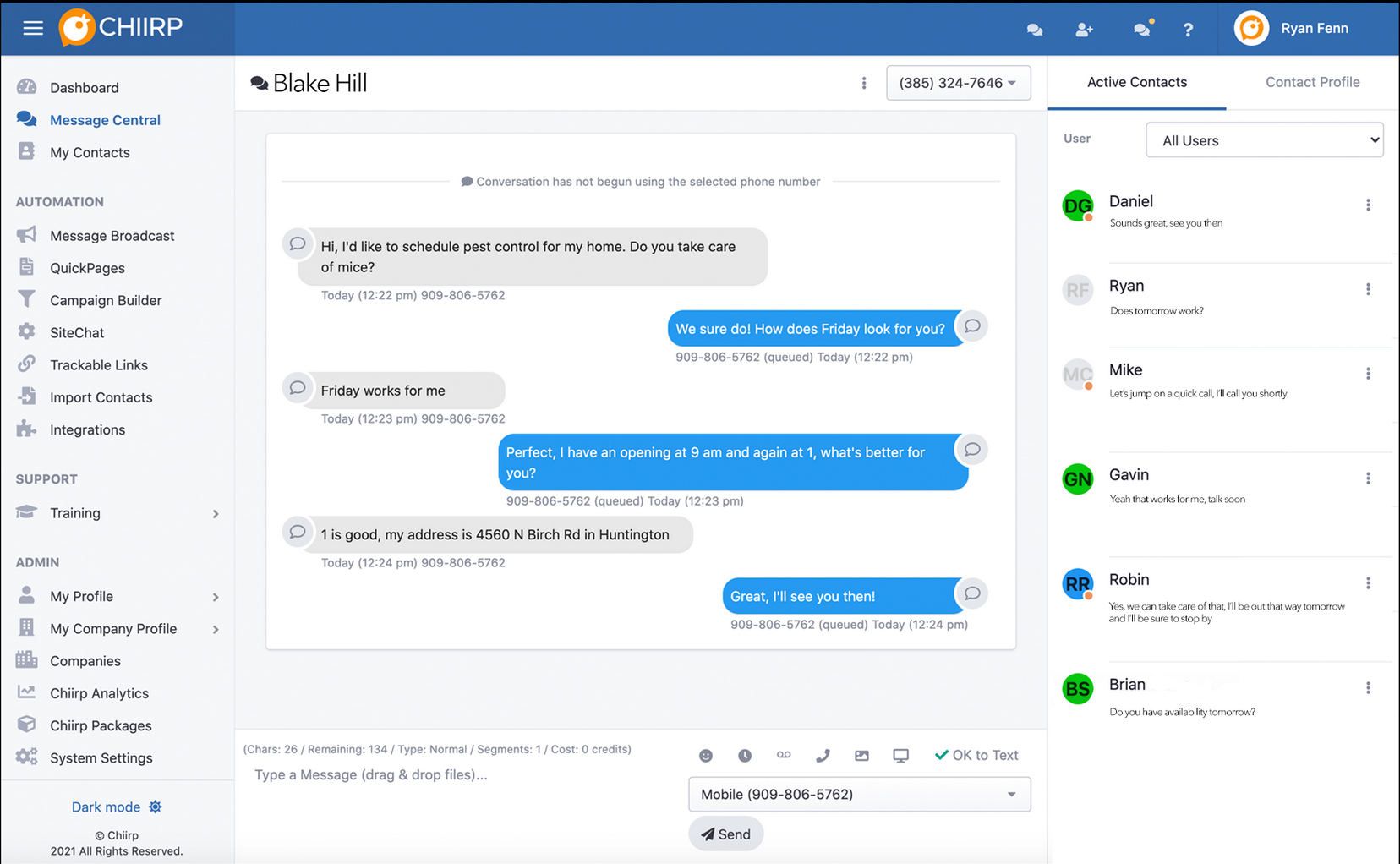Schedule the message using the clock icon
This screenshot has height=864, width=1400.
point(745,755)
